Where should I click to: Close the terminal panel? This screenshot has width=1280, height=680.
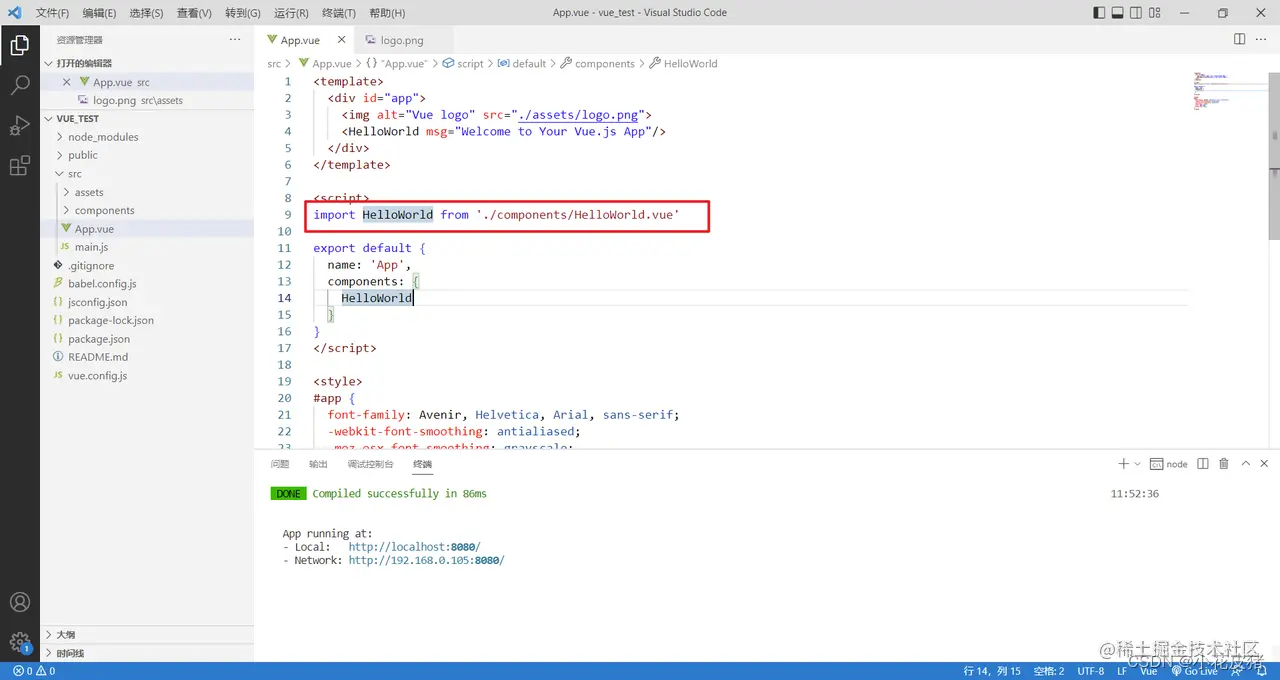(1265, 464)
